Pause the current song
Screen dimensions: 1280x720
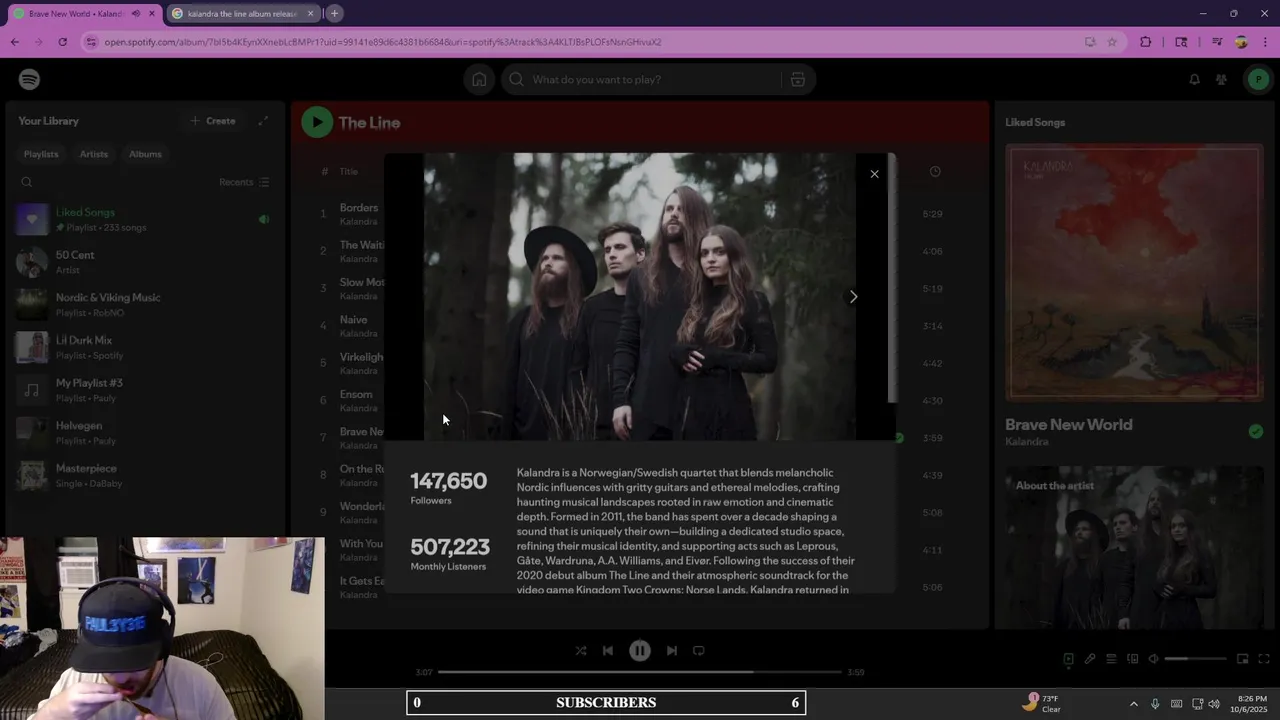tap(640, 650)
